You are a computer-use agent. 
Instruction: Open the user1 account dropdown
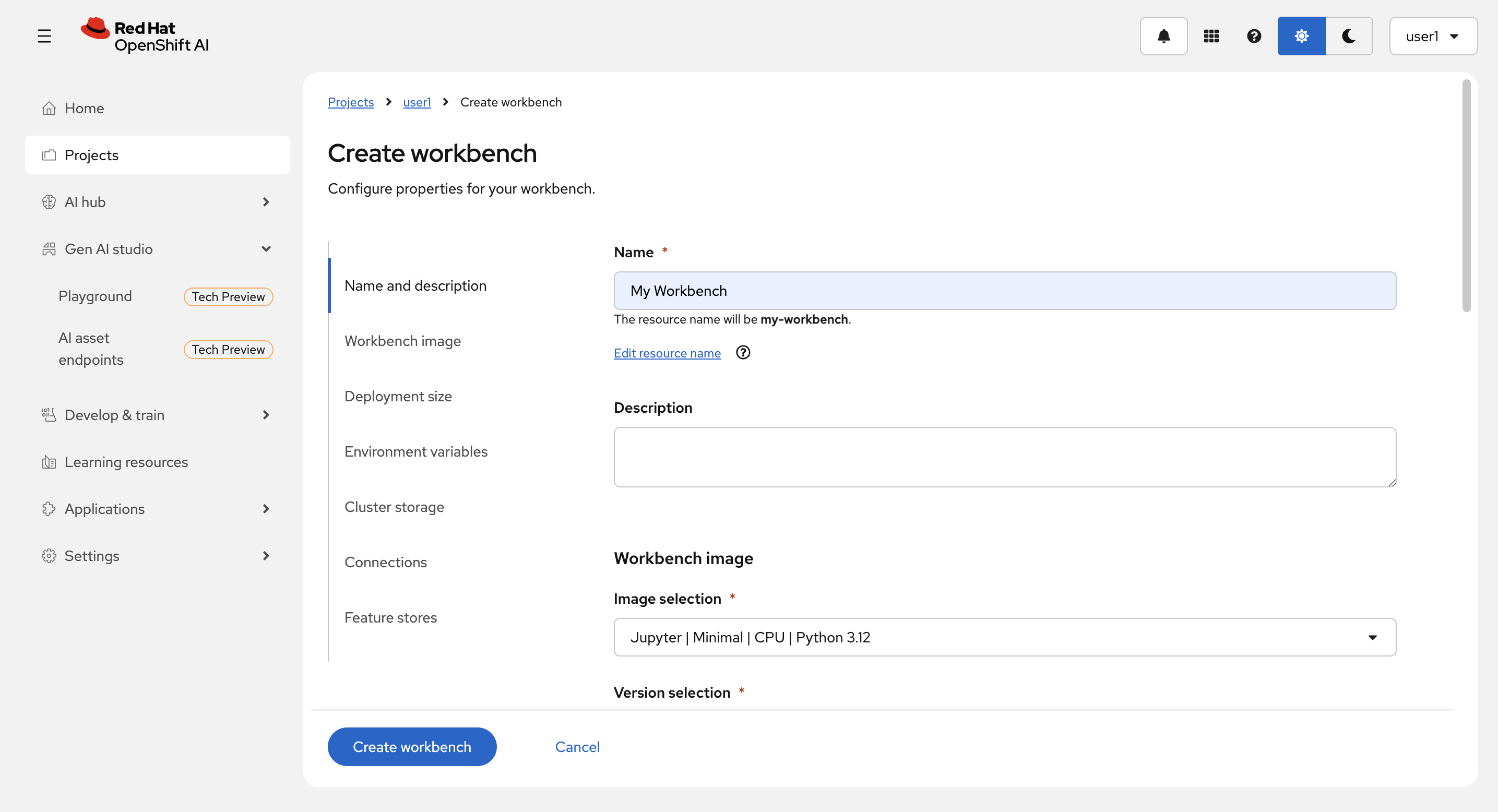point(1432,36)
